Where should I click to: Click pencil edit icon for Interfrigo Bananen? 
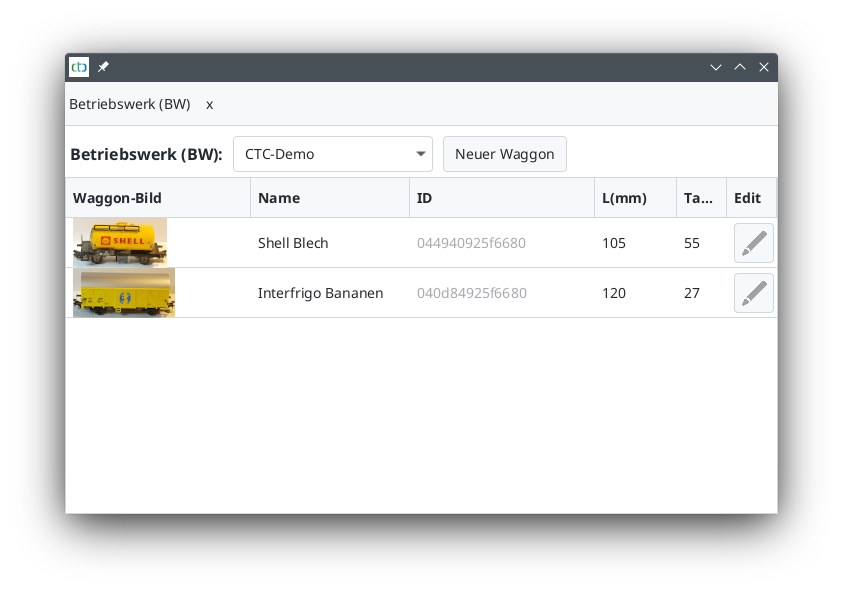(753, 293)
